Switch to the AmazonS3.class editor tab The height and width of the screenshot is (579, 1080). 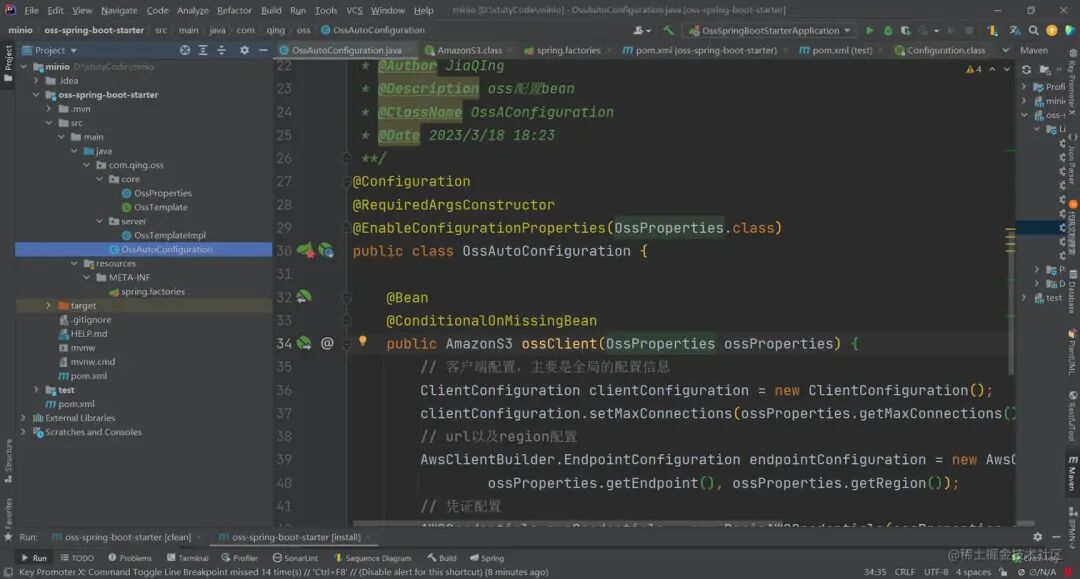(x=470, y=49)
